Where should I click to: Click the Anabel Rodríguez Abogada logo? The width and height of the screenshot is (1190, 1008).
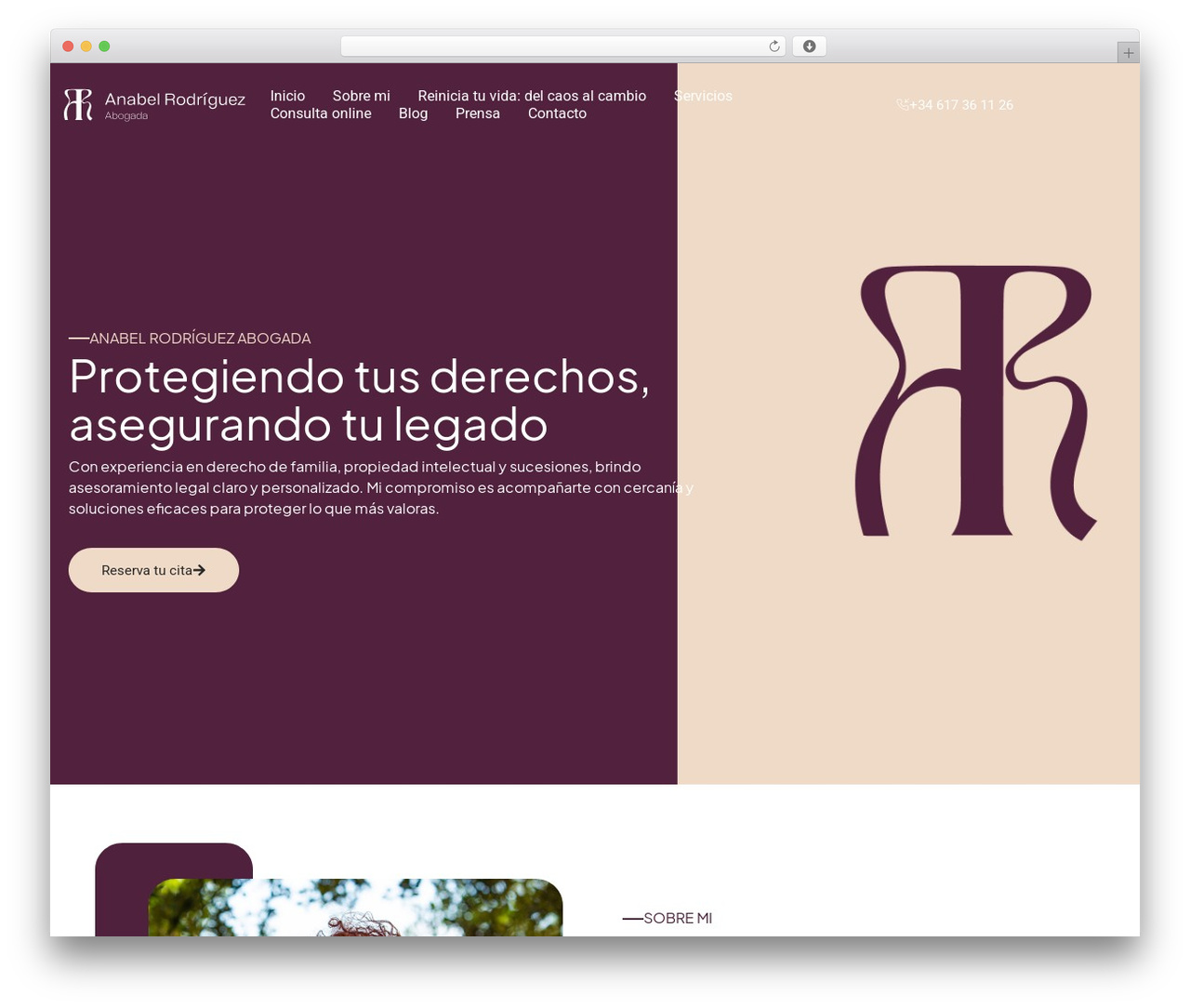pyautogui.click(x=154, y=105)
